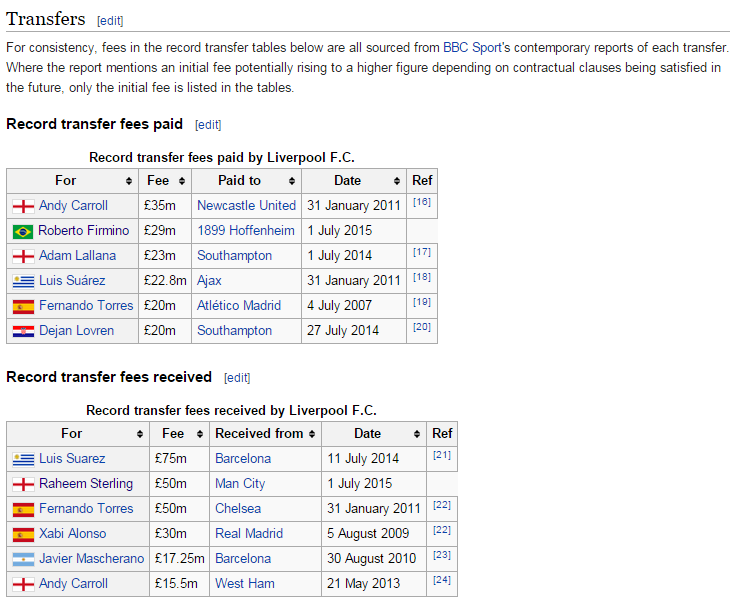Sort paid table by Fee column arrows
Image resolution: width=738 pixels, height=611 pixels.
click(x=182, y=181)
